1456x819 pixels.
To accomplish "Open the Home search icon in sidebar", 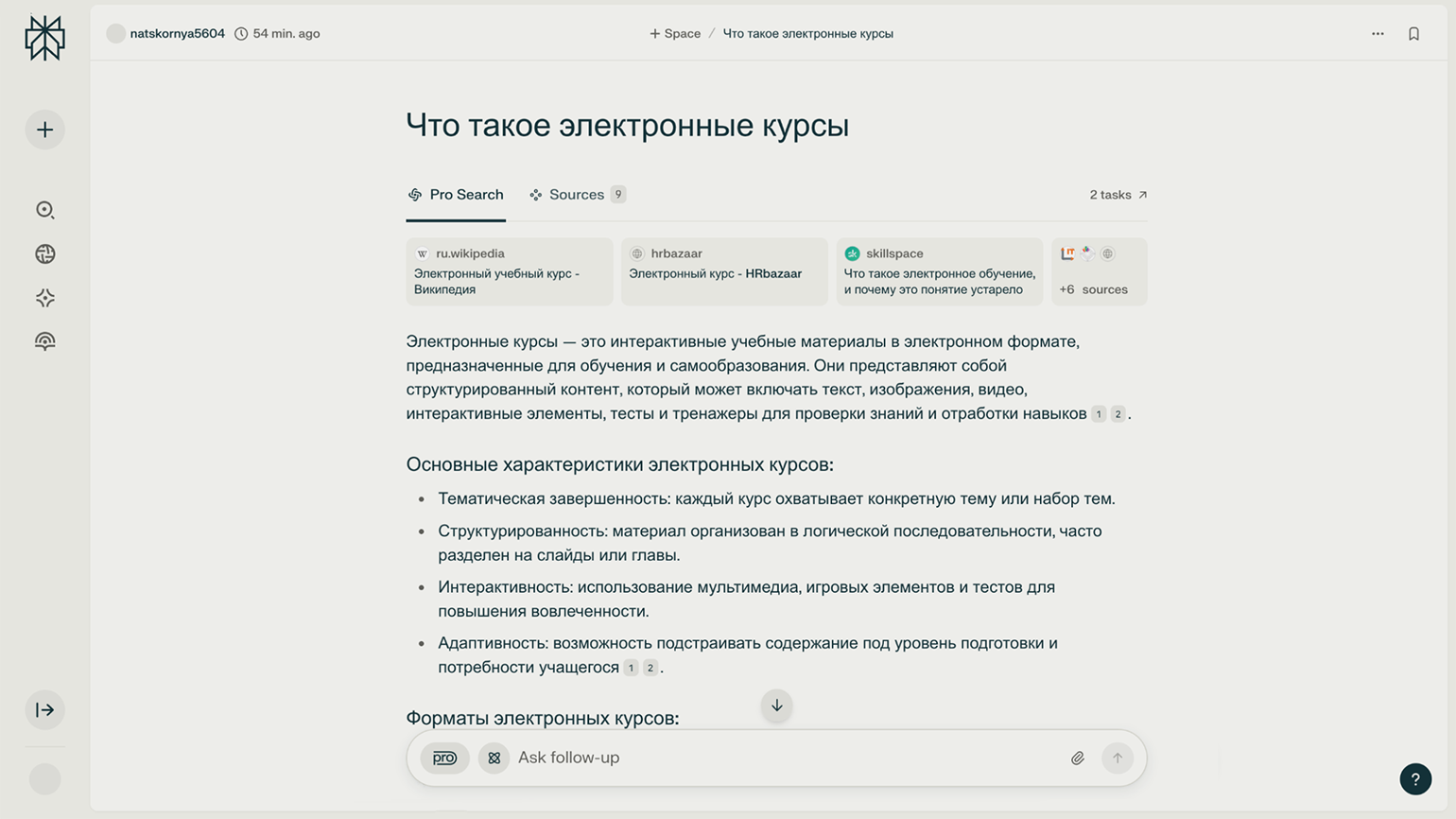I will 44,210.
